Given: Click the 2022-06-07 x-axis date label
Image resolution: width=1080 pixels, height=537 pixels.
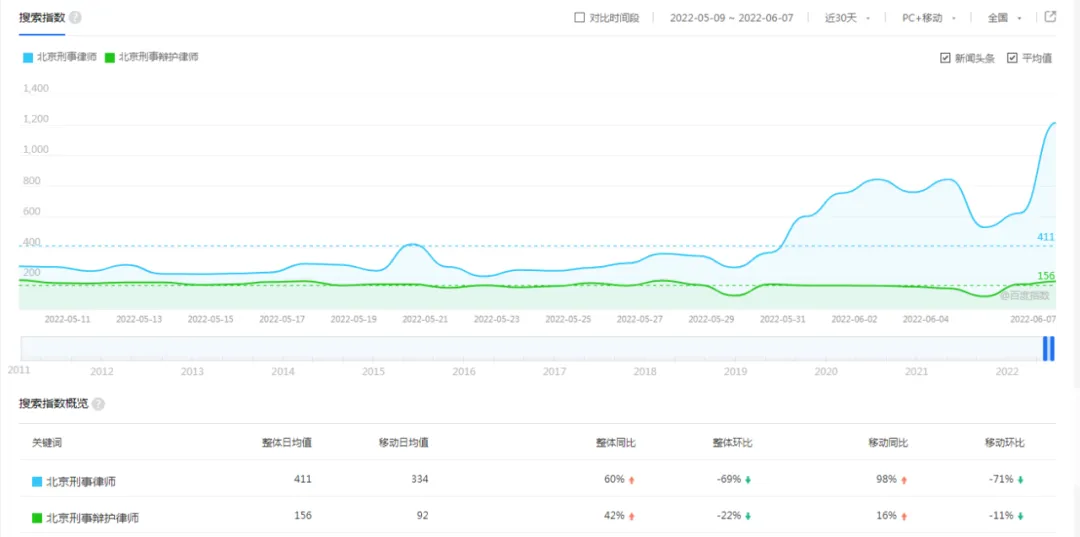Looking at the screenshot, I should point(1032,319).
